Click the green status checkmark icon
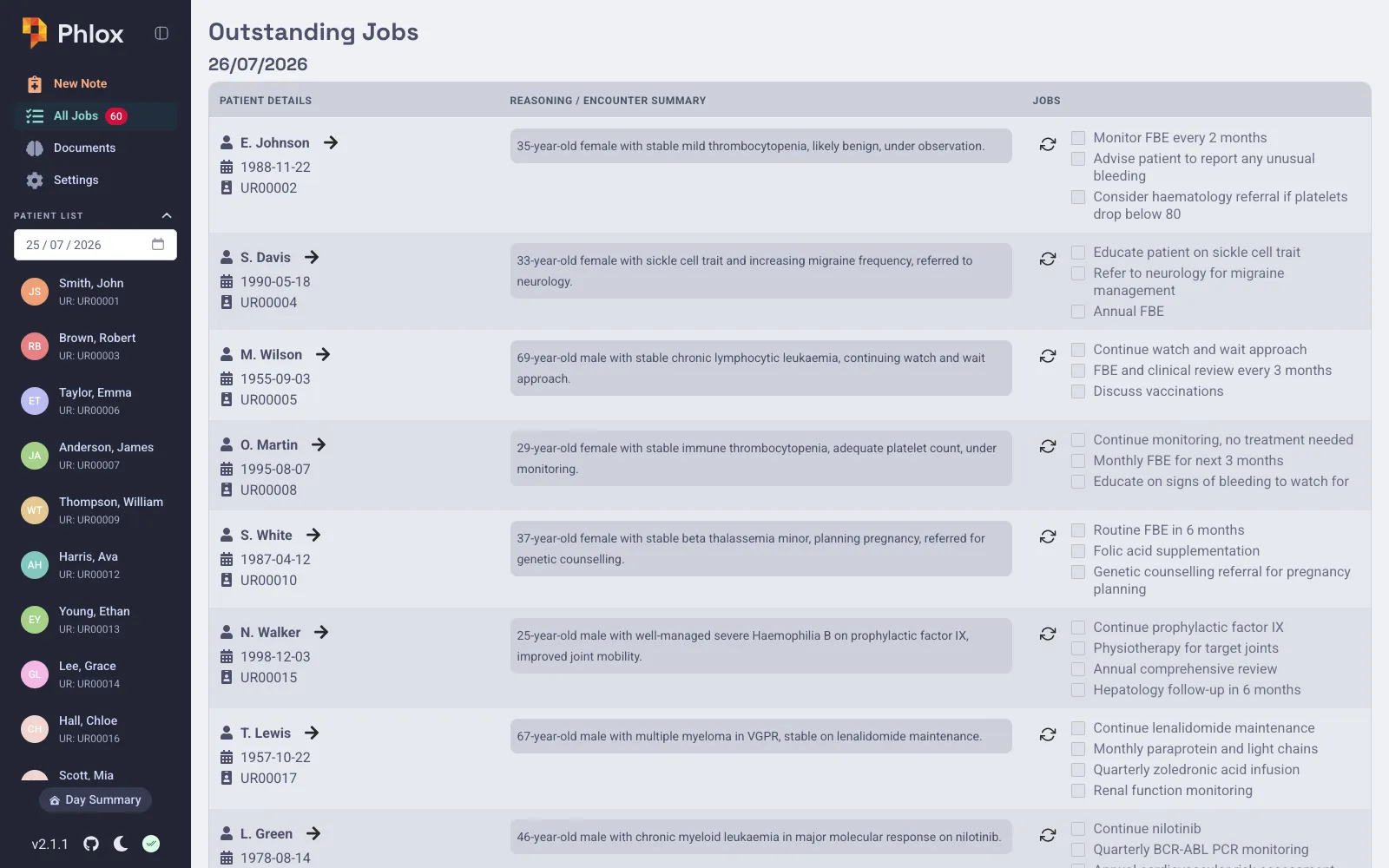 [x=151, y=844]
